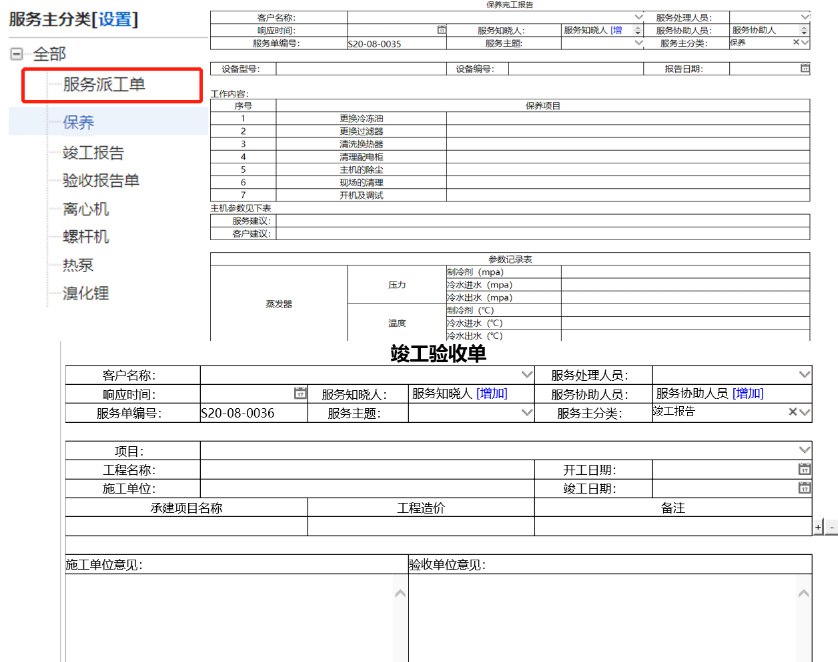The height and width of the screenshot is (662, 838).
Task: Collapse the 全部 tree node
Action: pyautogui.click(x=16, y=54)
